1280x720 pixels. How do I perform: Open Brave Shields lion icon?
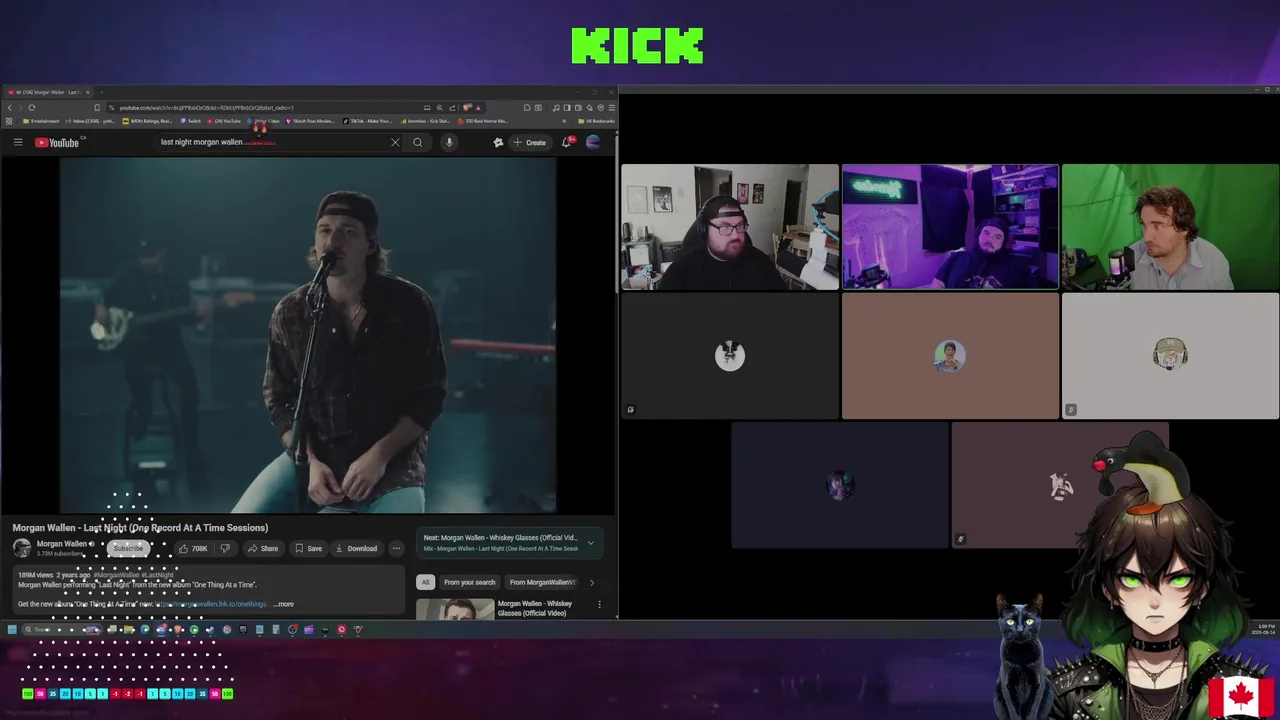[466, 107]
